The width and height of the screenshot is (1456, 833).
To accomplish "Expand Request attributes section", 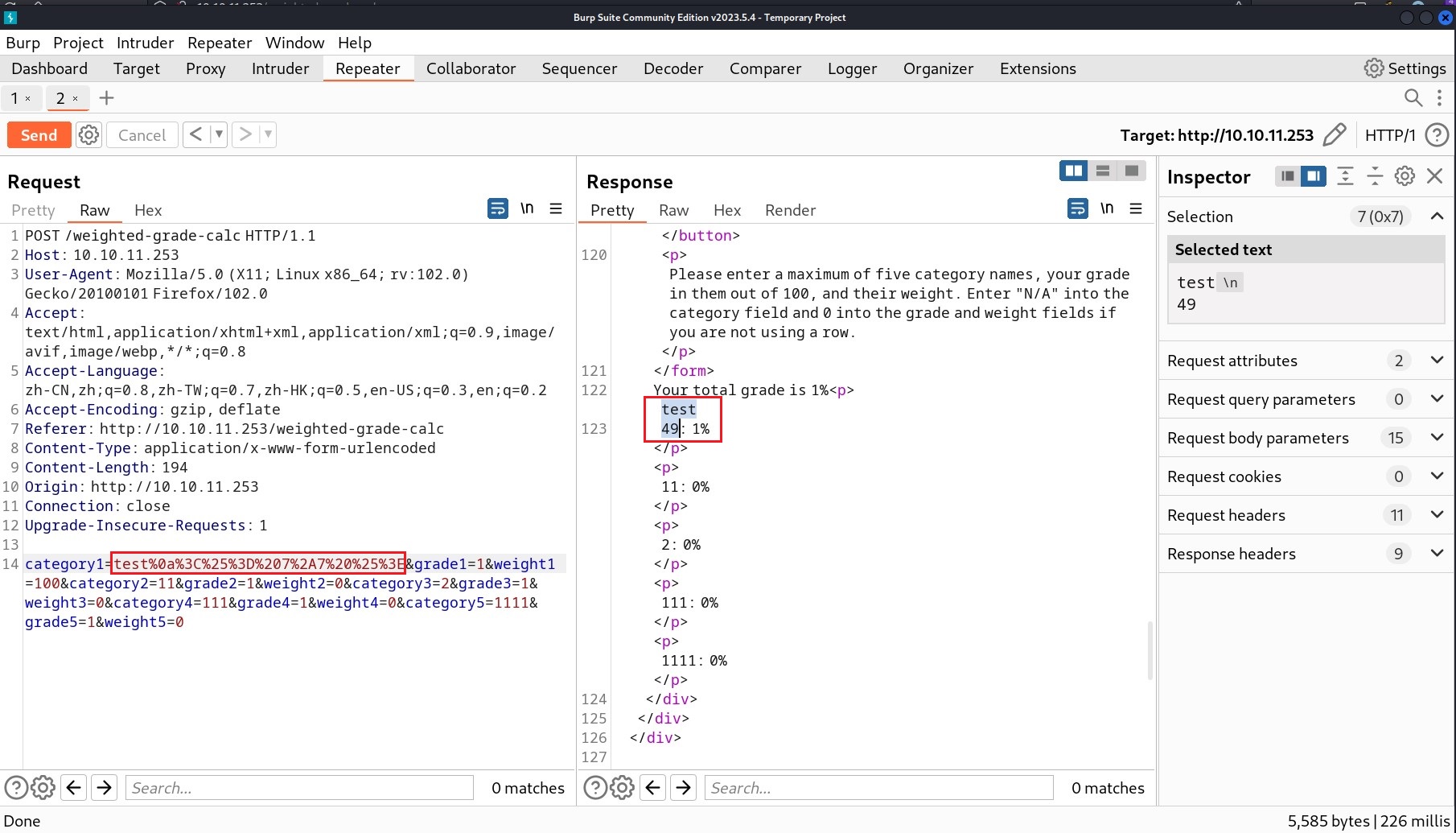I will 1437,361.
